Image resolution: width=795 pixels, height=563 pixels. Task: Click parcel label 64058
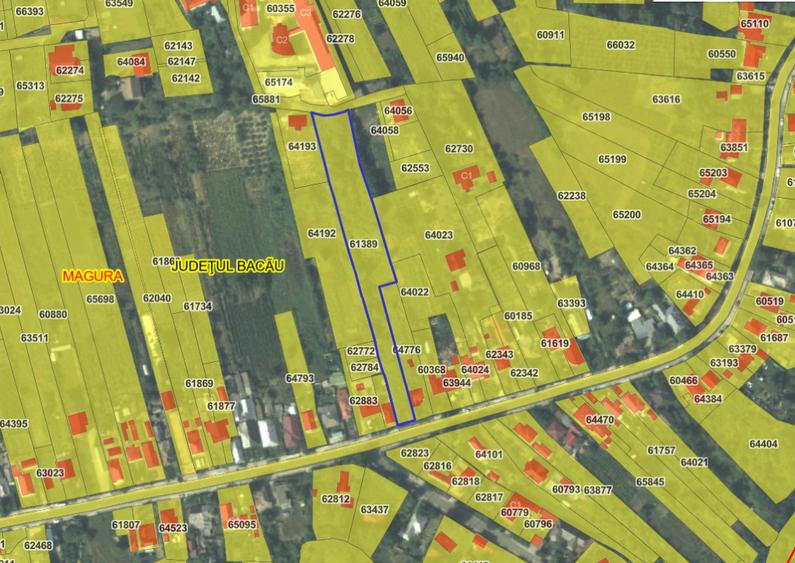pyautogui.click(x=384, y=130)
